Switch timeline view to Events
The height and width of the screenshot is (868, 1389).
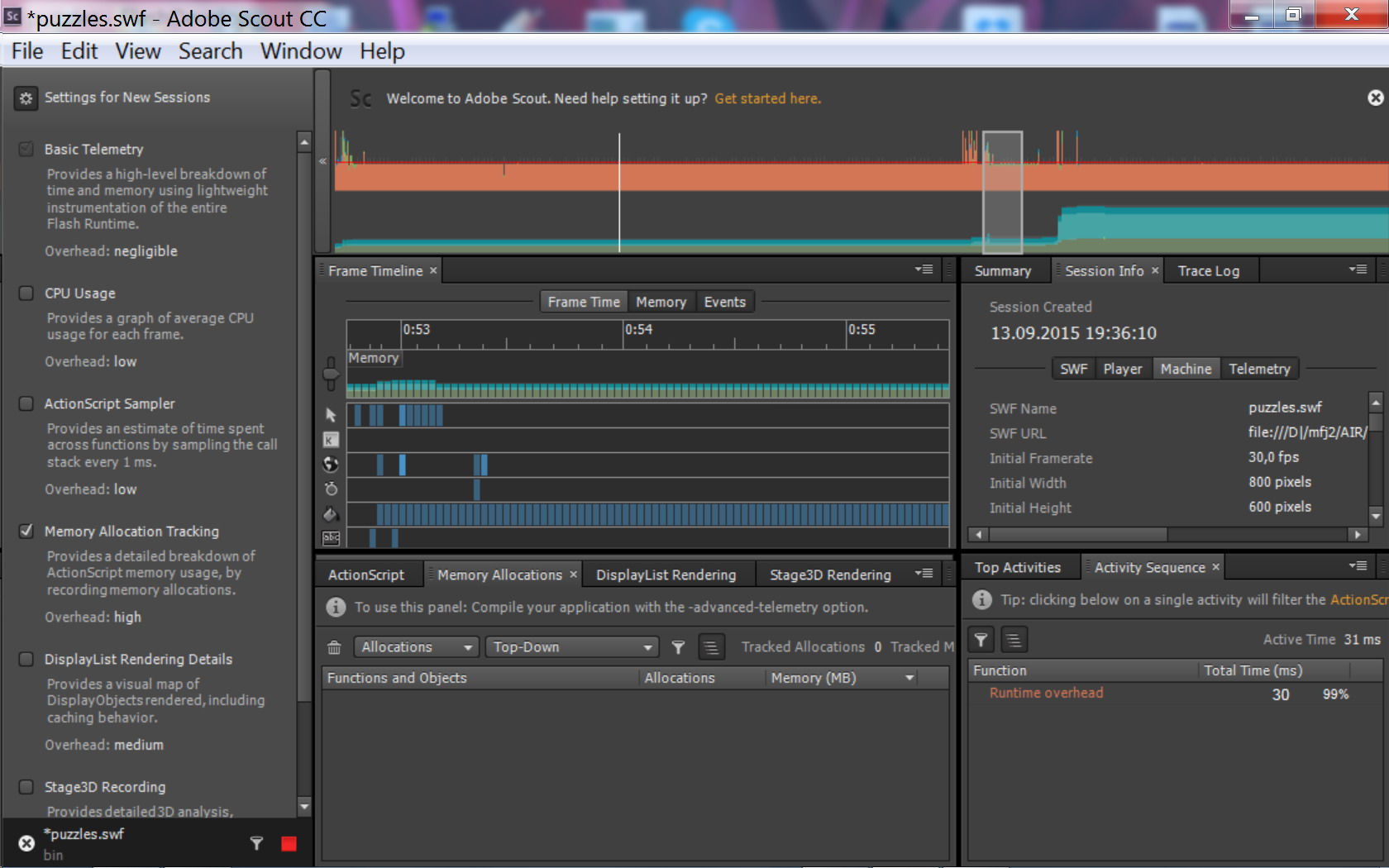coord(725,303)
